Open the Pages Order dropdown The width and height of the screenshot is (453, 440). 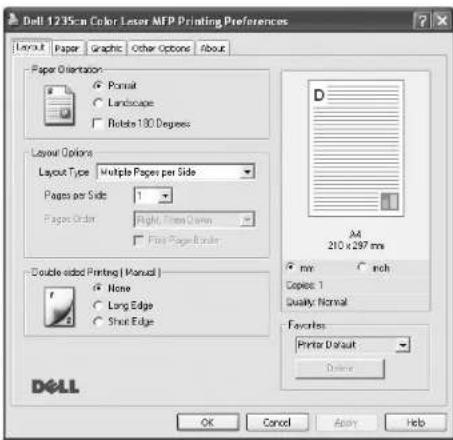(x=247, y=220)
